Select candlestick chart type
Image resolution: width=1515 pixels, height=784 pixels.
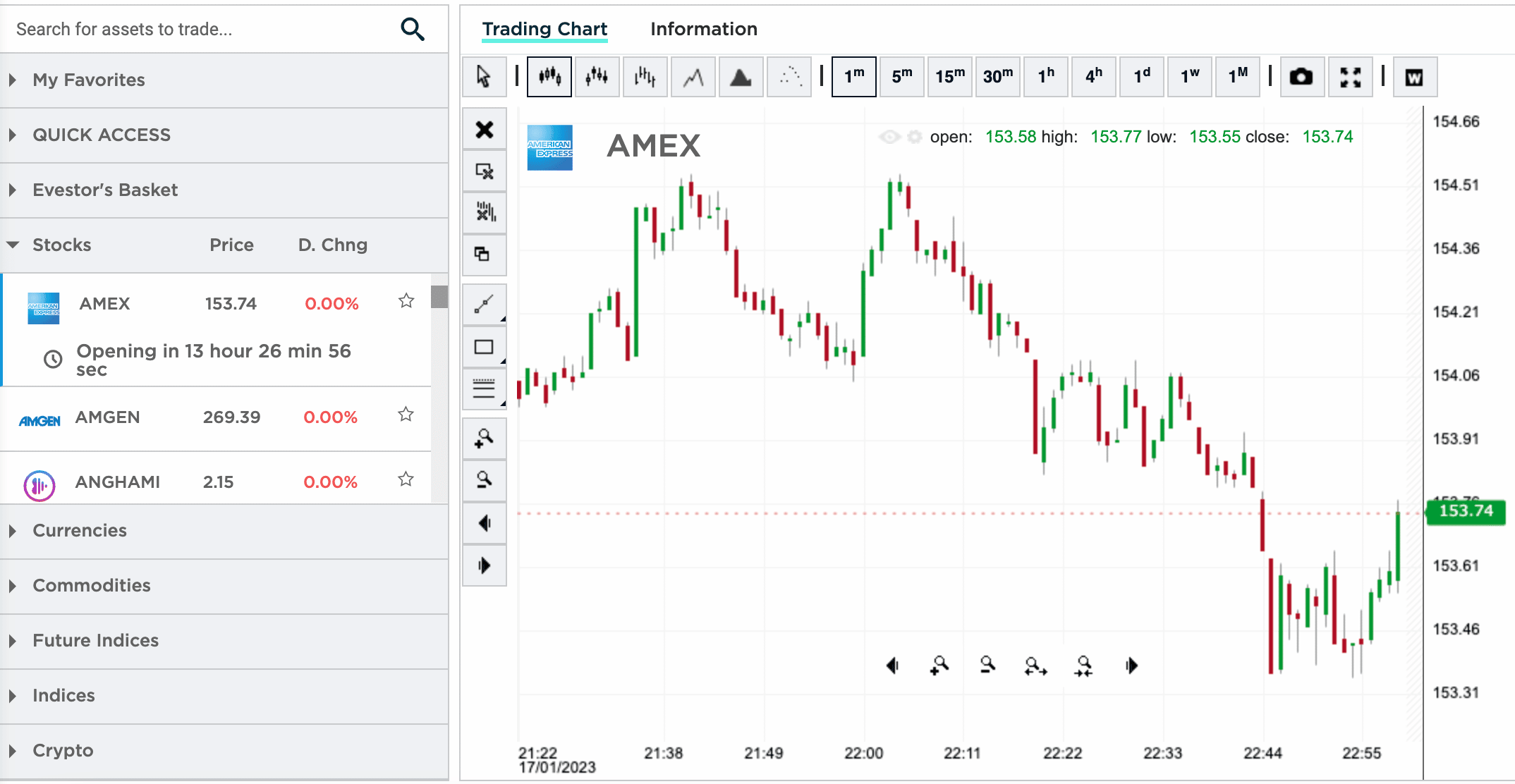[549, 76]
